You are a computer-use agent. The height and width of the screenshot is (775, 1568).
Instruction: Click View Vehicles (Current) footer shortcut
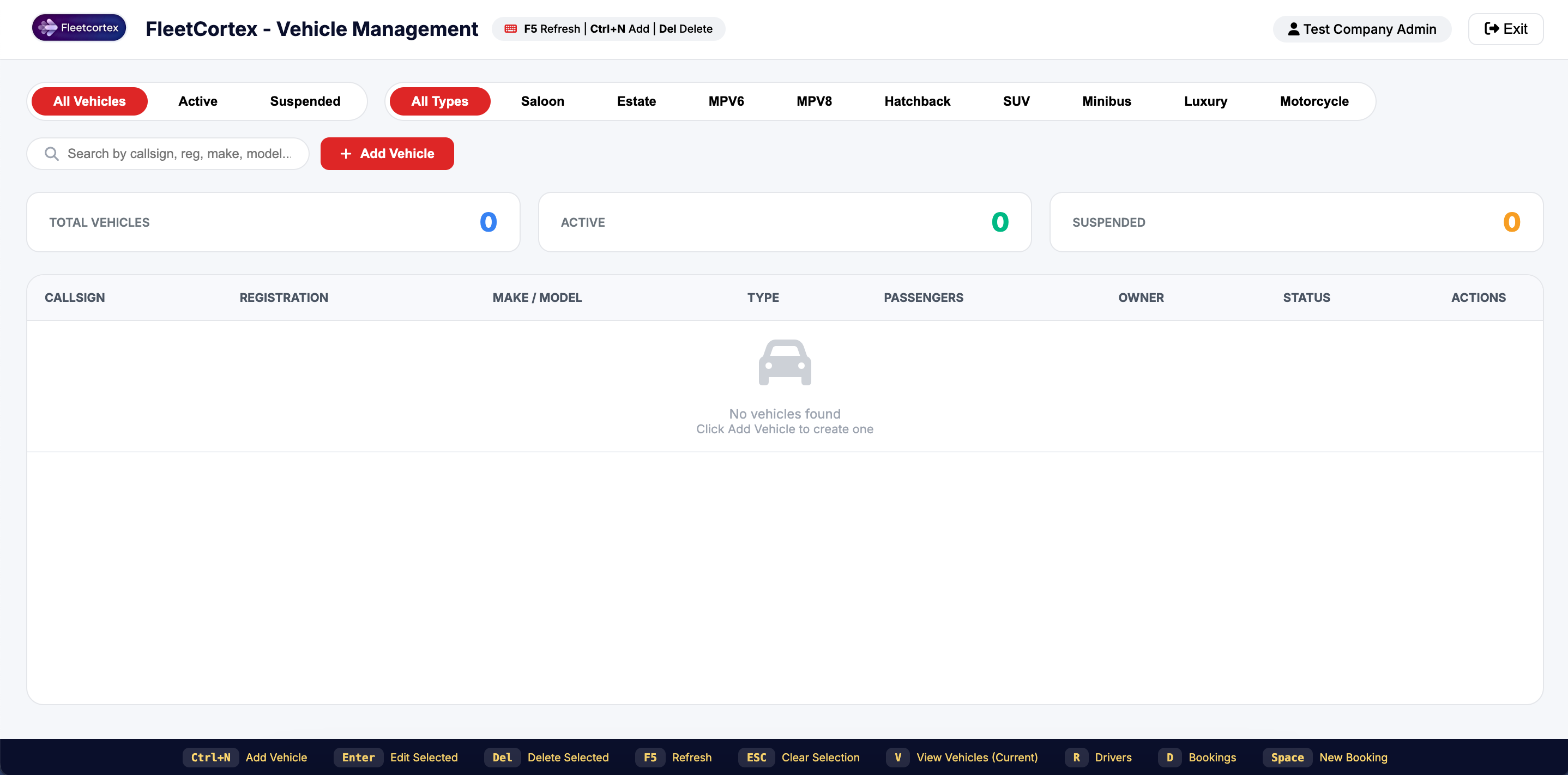[962, 758]
